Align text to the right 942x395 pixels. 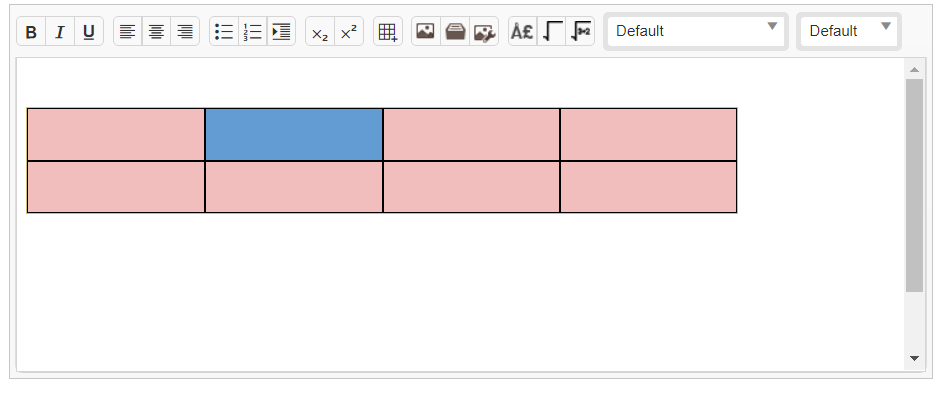(185, 31)
